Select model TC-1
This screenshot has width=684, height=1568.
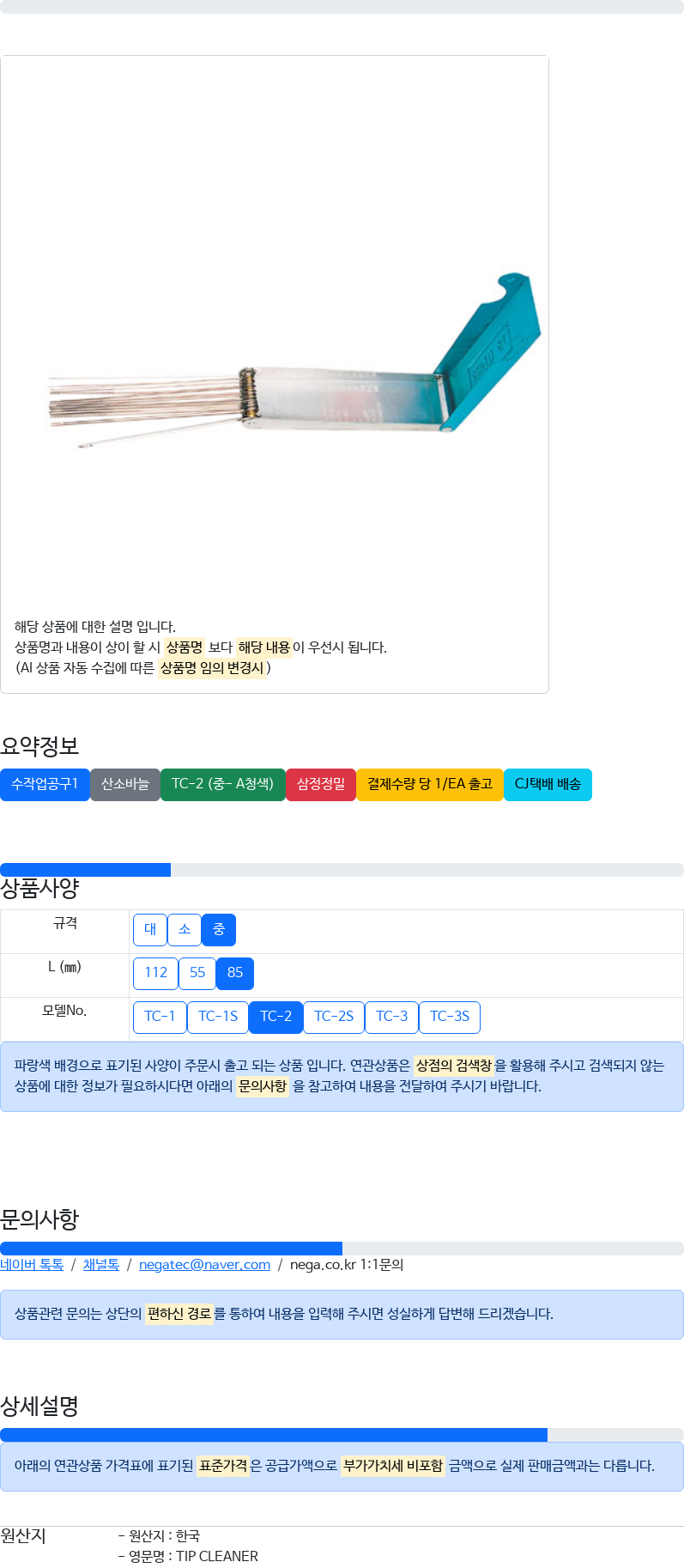tap(160, 1018)
